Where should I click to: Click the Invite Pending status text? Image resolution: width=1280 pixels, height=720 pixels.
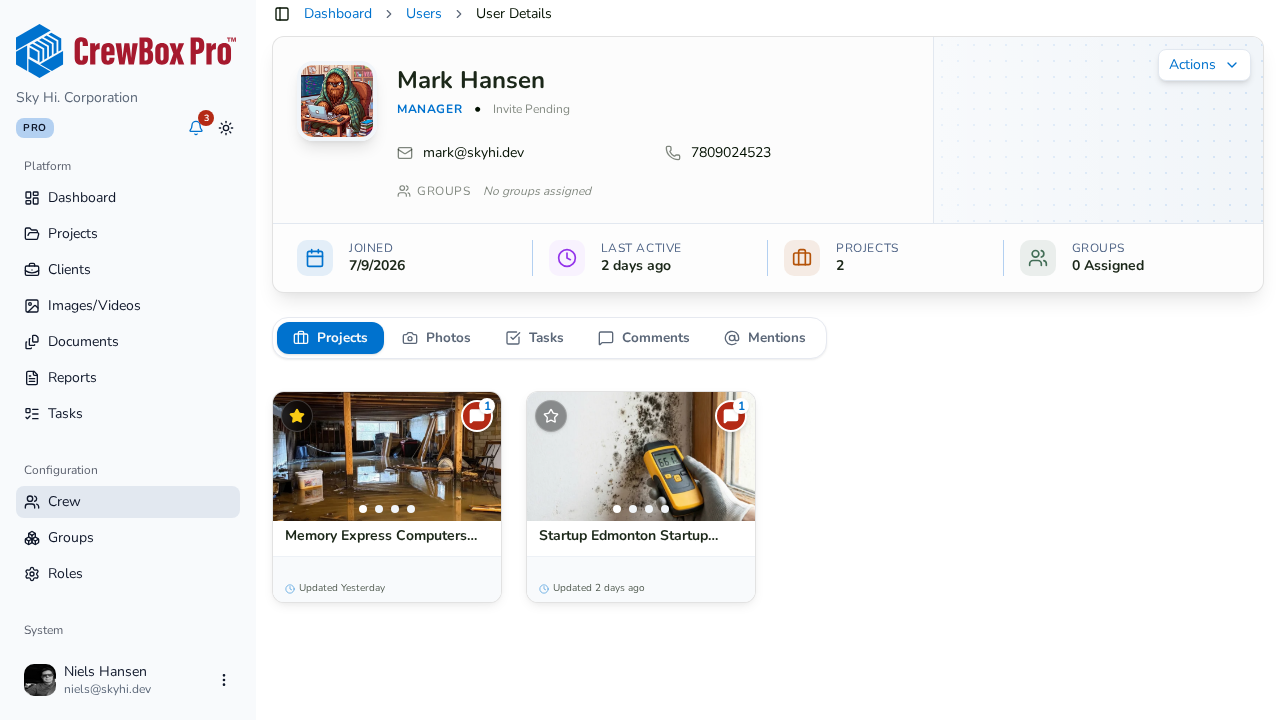[531, 109]
